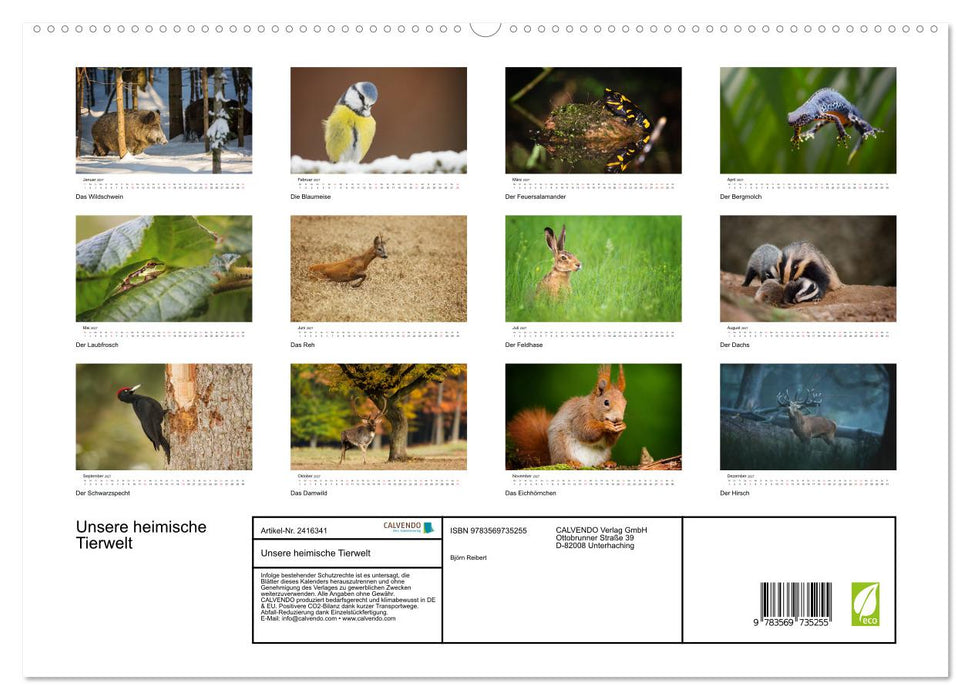Click the calendar hanger notch

click(x=485, y=29)
